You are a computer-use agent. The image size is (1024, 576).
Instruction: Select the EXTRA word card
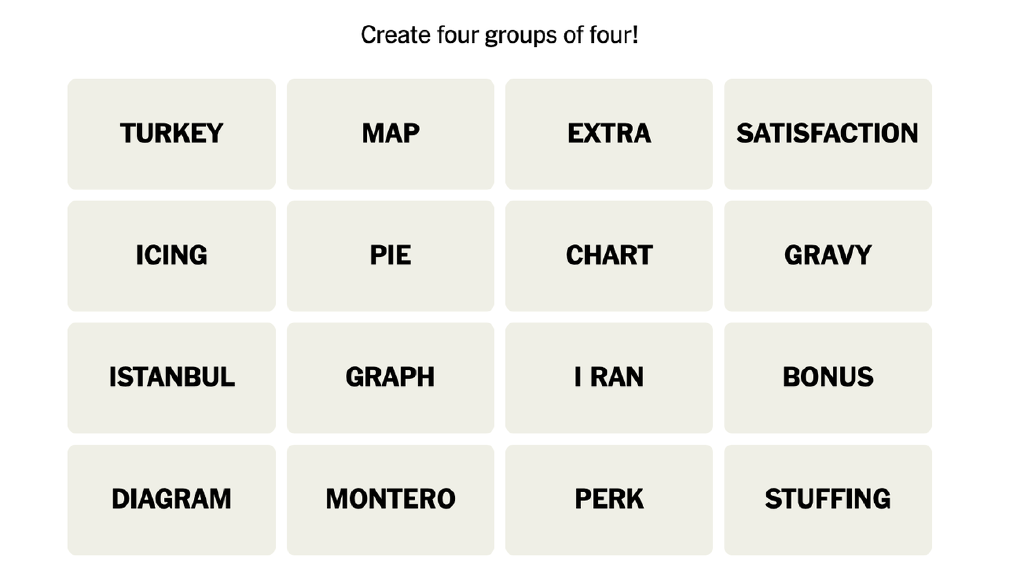609,134
